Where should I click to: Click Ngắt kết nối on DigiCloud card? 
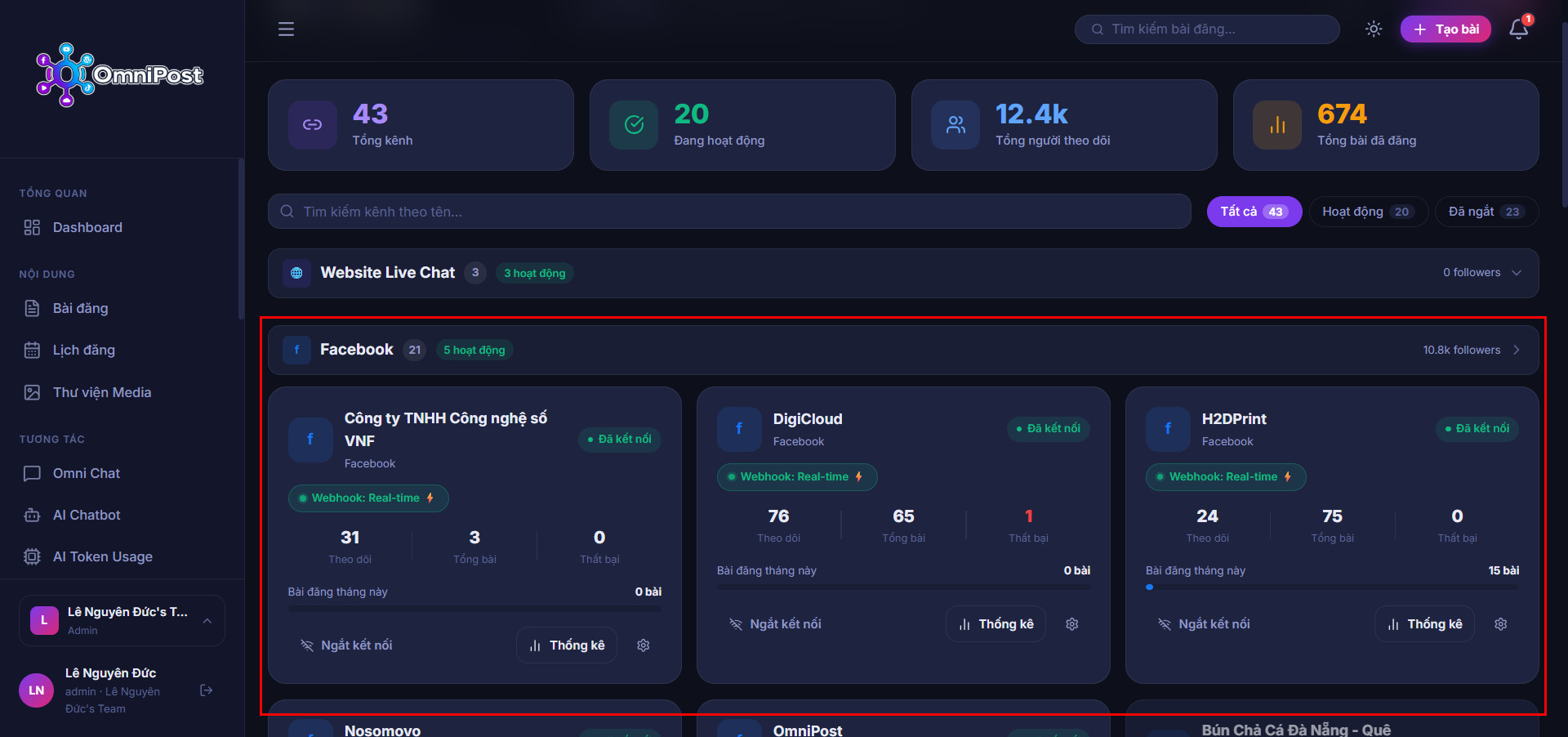coord(775,624)
